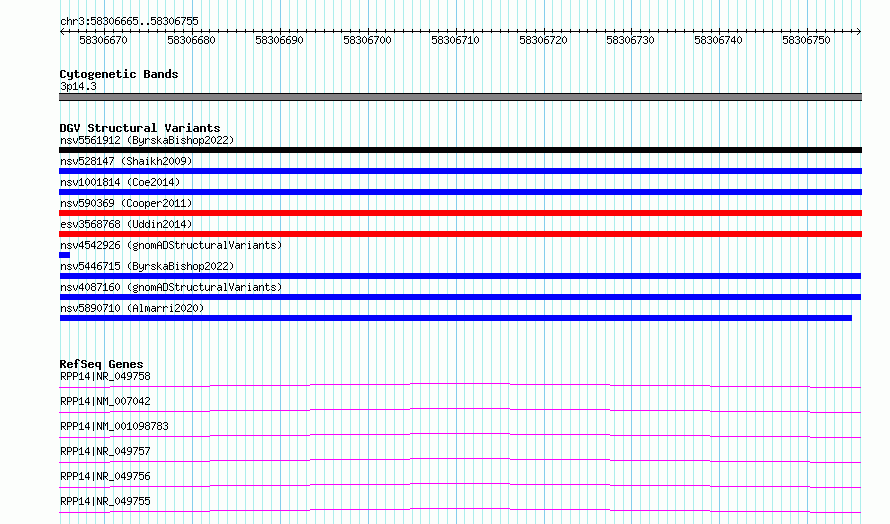Click ruler position 58306690
Screen dimensions: 890x524
pos(279,40)
